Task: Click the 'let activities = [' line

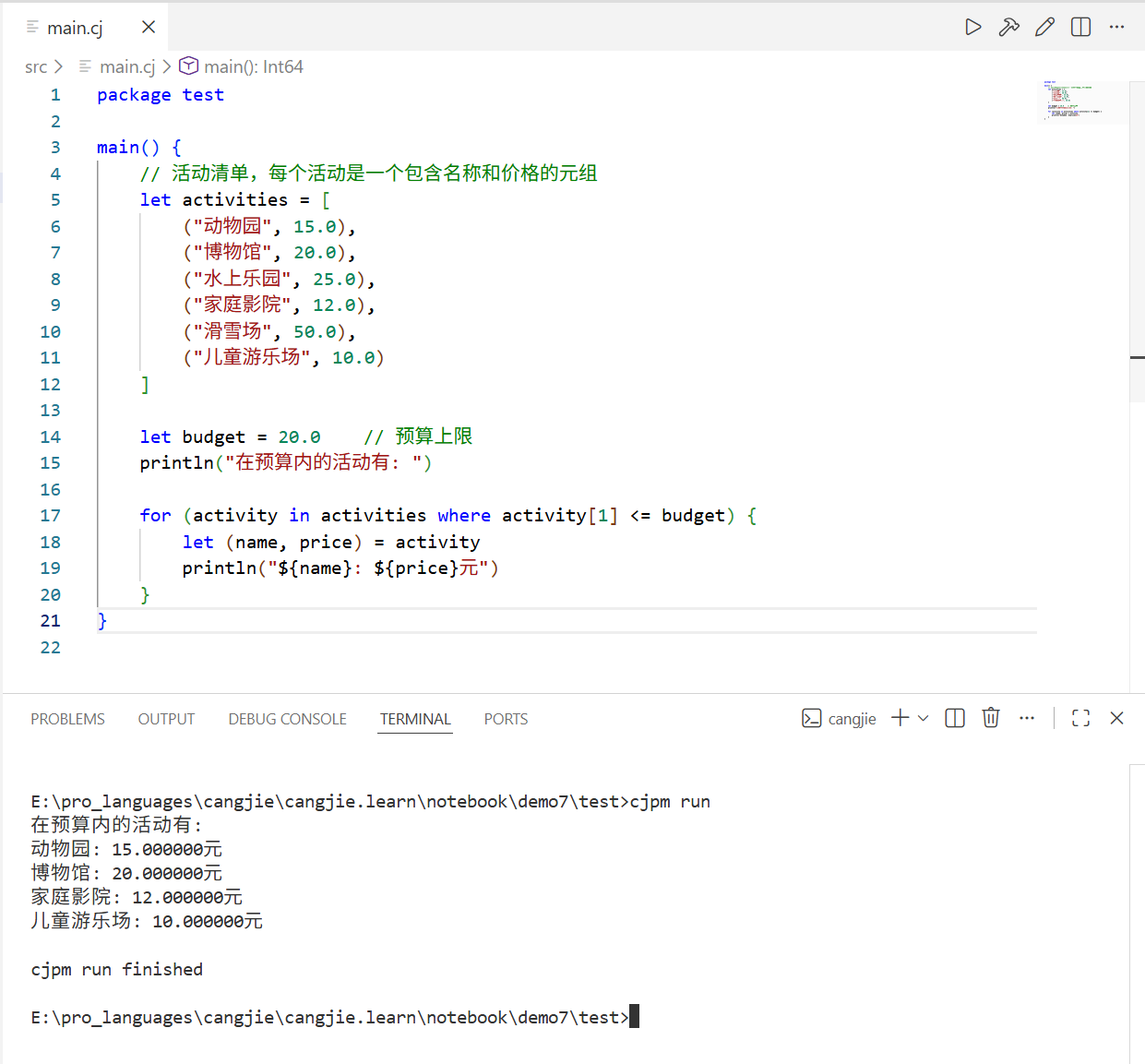Action: pyautogui.click(x=235, y=200)
